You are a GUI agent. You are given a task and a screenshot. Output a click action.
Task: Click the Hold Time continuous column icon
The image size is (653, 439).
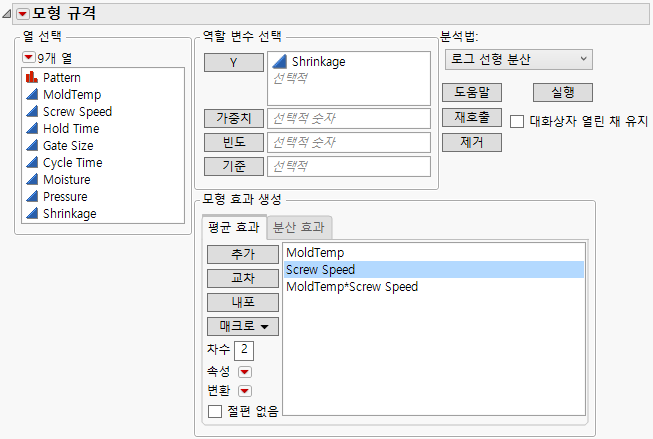(x=32, y=128)
